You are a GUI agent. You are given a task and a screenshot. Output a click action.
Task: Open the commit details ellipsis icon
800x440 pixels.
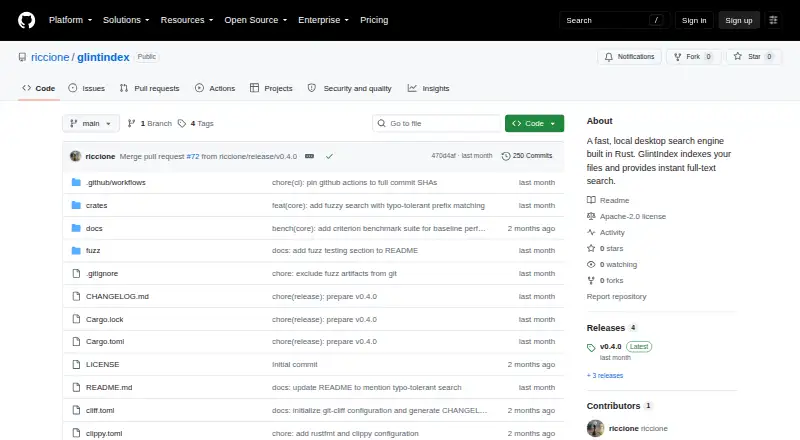click(309, 156)
